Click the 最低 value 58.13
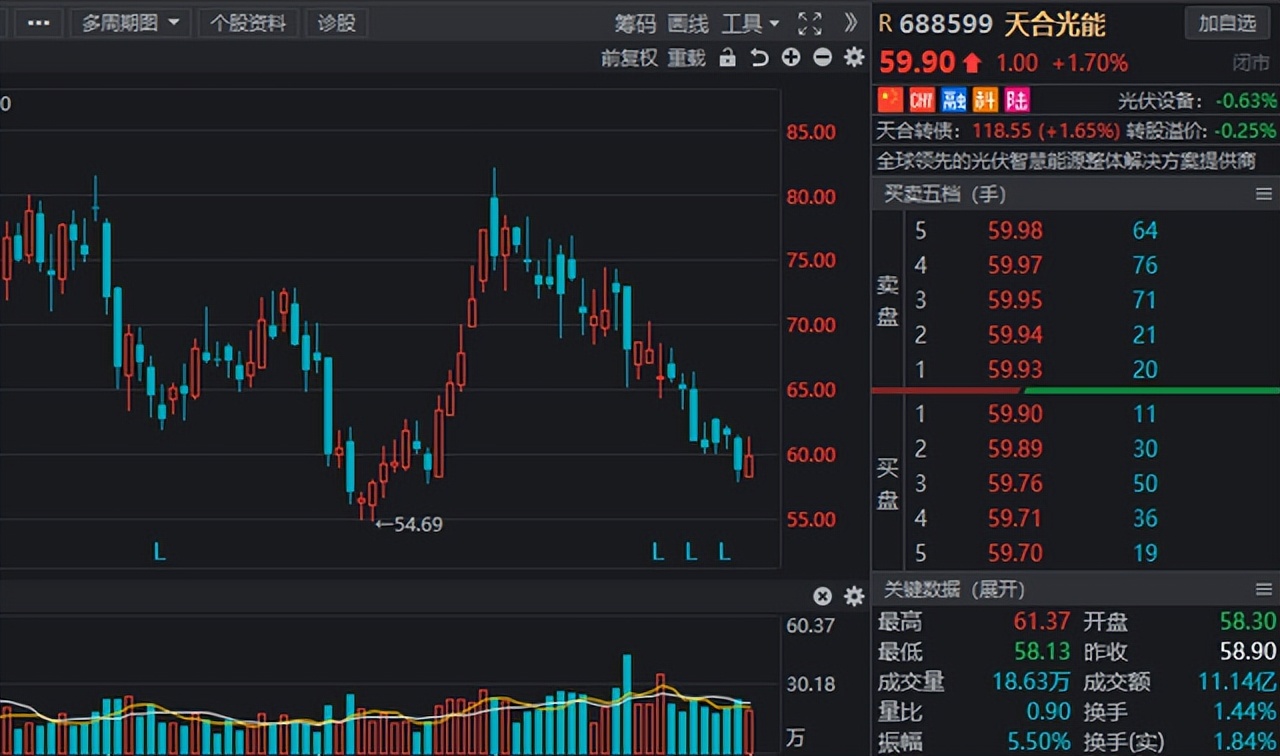 [1042, 652]
